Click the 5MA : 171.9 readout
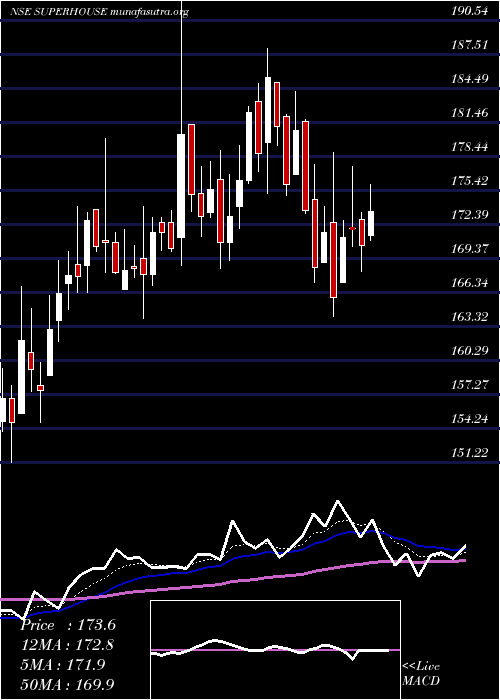This screenshot has height=700, width=500. click(x=63, y=665)
